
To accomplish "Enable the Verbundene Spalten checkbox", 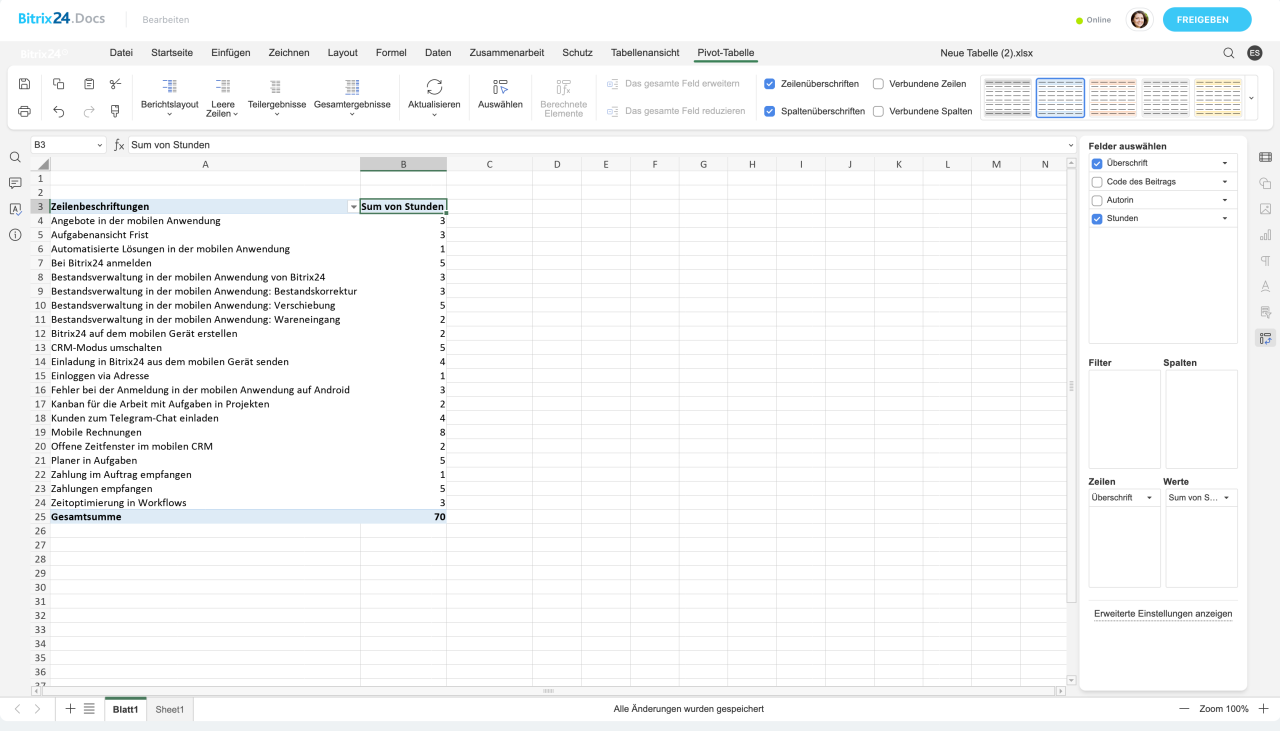I will (x=878, y=111).
